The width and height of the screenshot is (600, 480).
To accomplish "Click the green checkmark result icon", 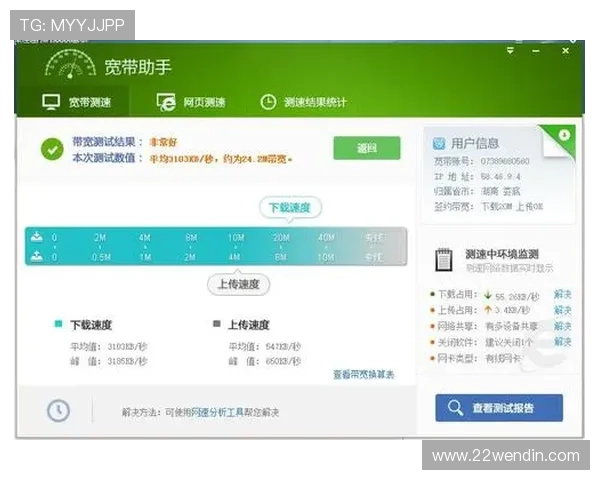I will [52, 149].
